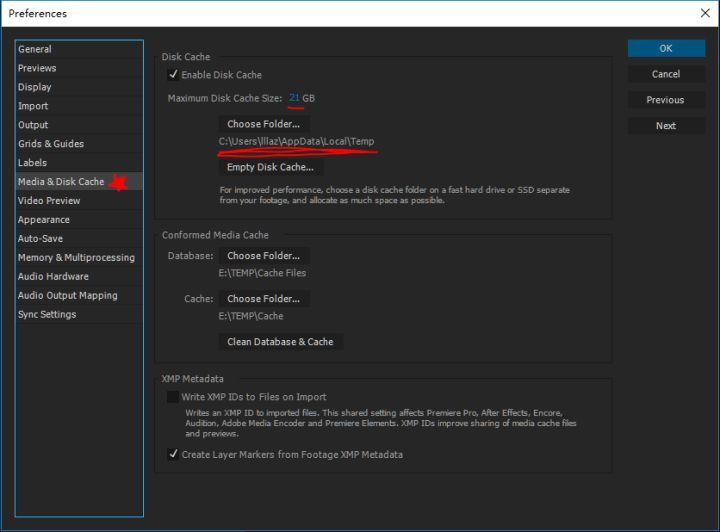Toggle Create Layer Markers from Footage XMP Metadata
Screen dimensions: 720x532
tap(174, 455)
